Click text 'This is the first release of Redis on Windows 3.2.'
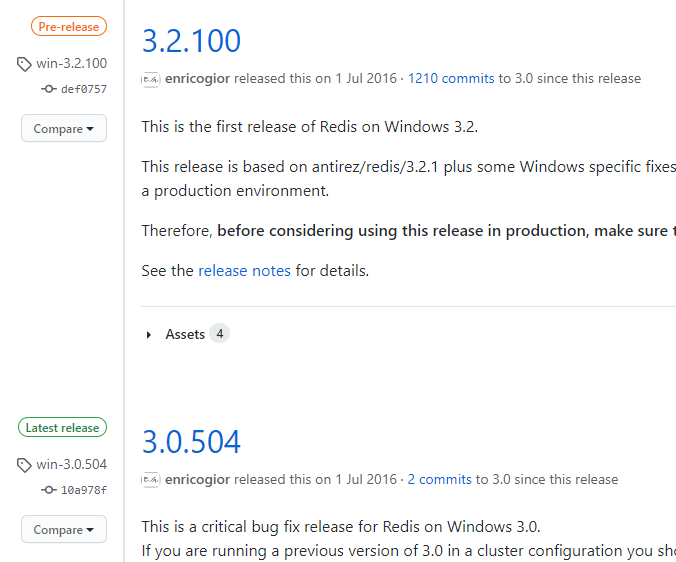Screen dimensions: 676x562 (310, 127)
